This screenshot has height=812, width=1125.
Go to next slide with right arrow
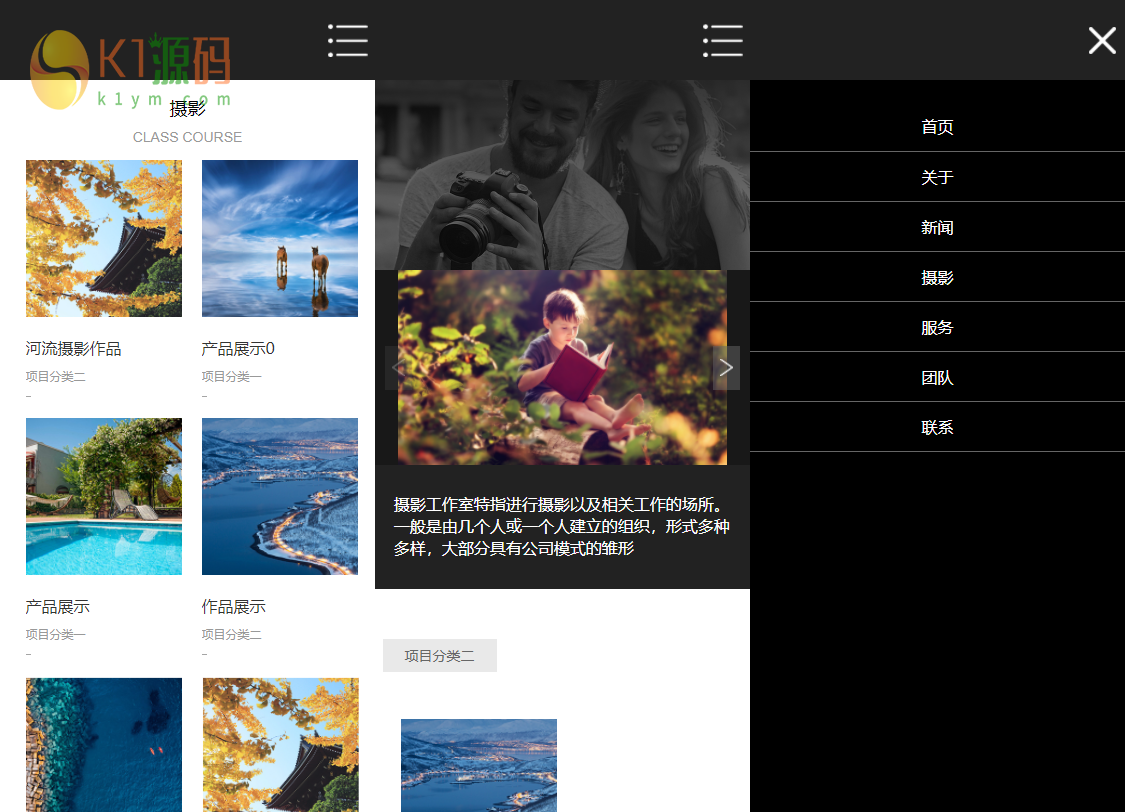point(726,368)
